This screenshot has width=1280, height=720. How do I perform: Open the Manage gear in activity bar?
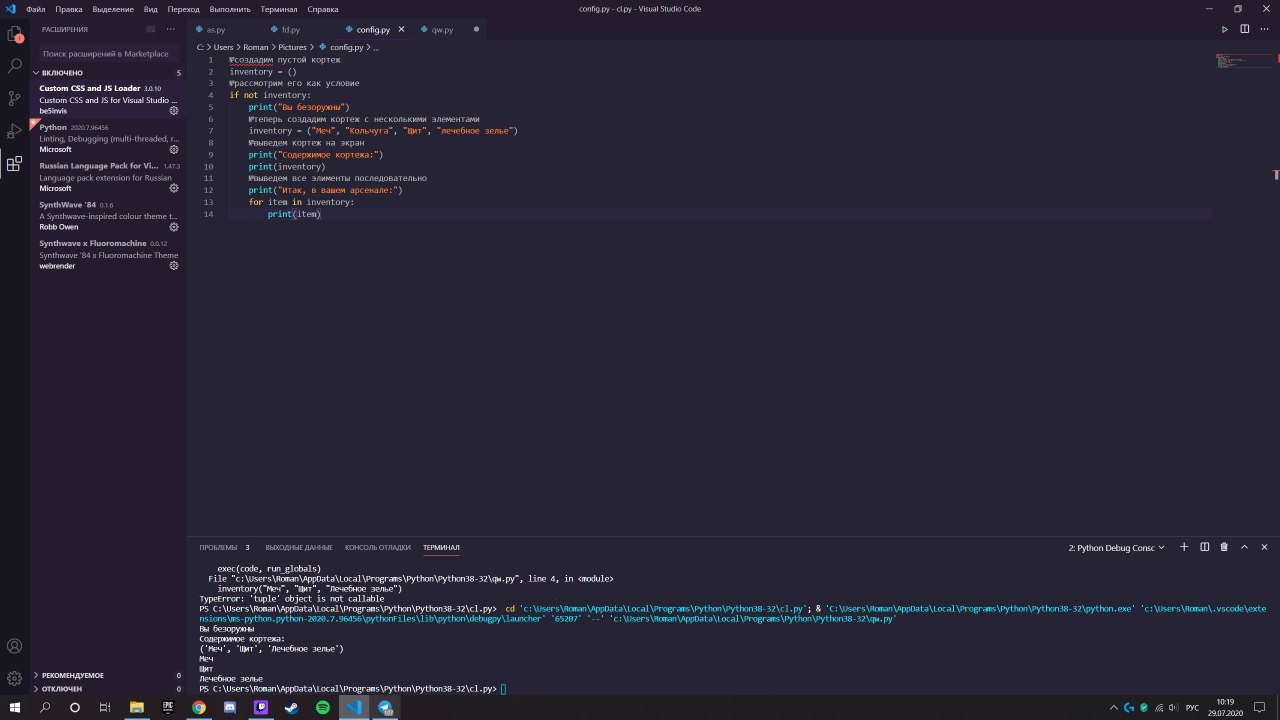pyautogui.click(x=15, y=679)
